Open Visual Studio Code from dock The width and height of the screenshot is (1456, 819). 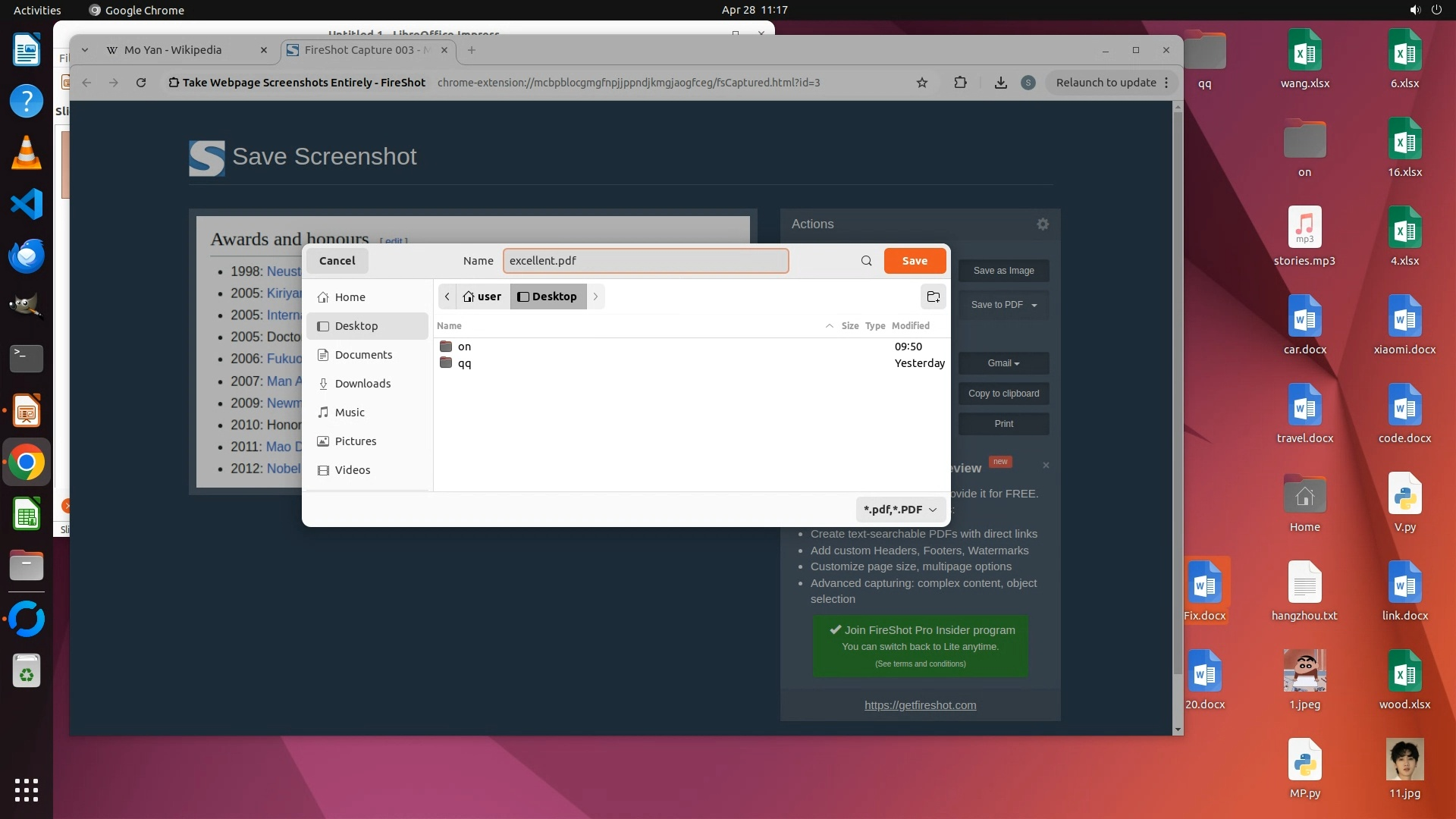27,205
